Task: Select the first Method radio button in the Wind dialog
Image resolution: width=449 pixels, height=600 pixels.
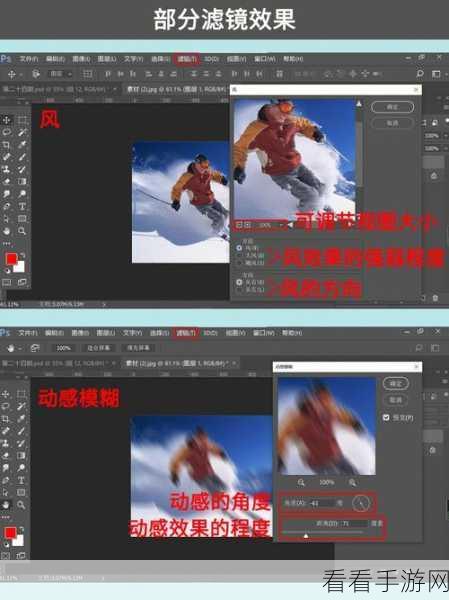Action: [x=239, y=248]
